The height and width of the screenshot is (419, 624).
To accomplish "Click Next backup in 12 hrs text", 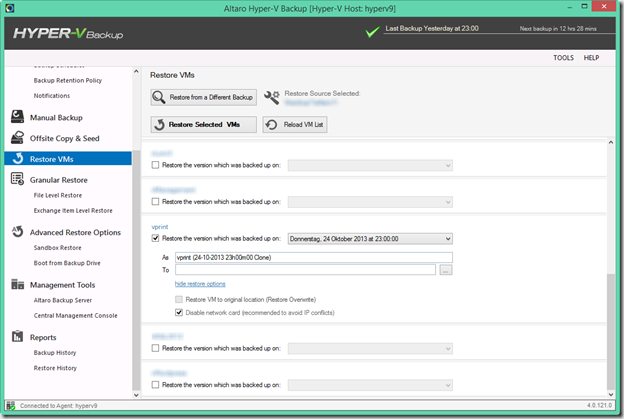I will coord(558,28).
